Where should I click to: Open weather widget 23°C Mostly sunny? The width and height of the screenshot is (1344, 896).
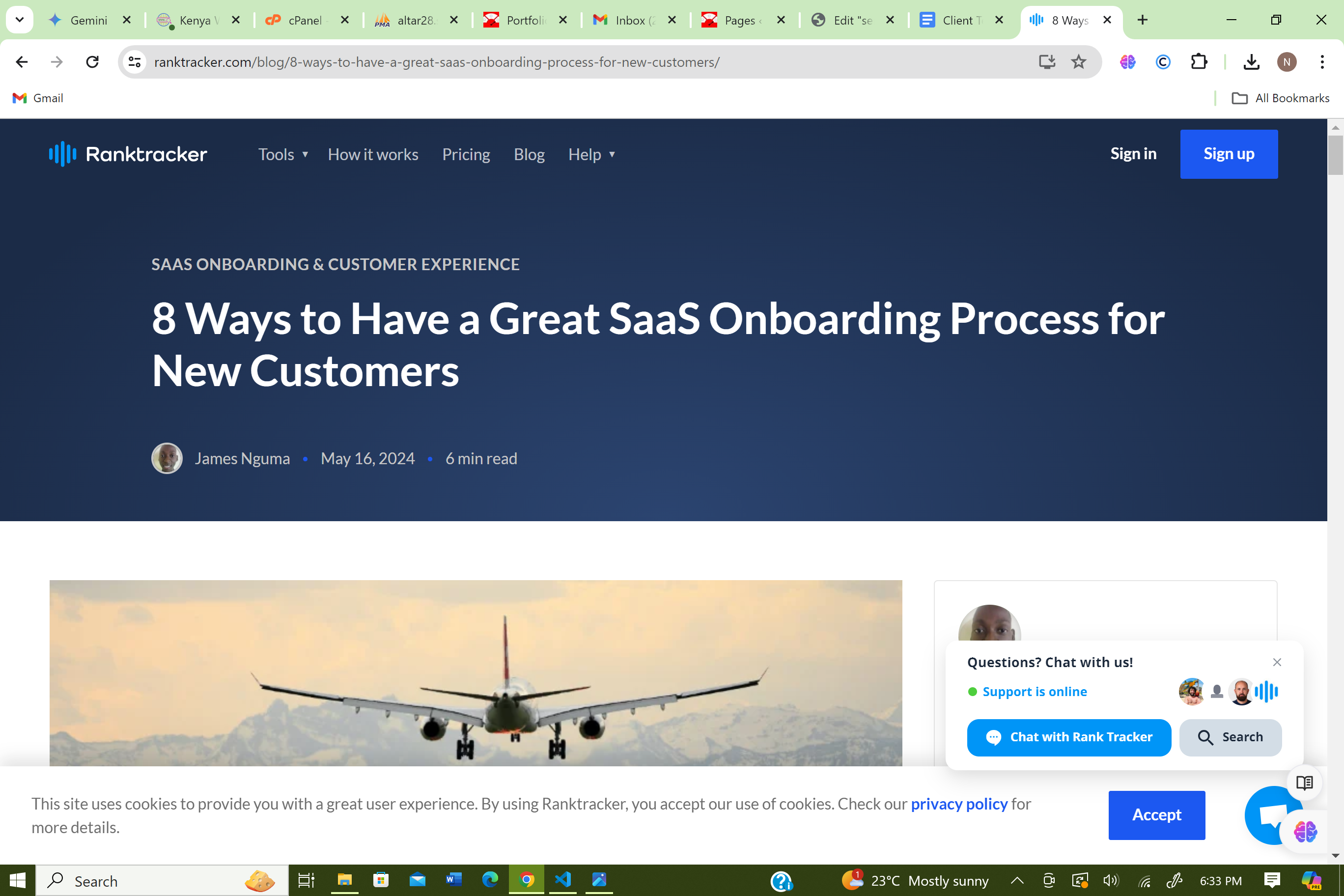click(916, 881)
